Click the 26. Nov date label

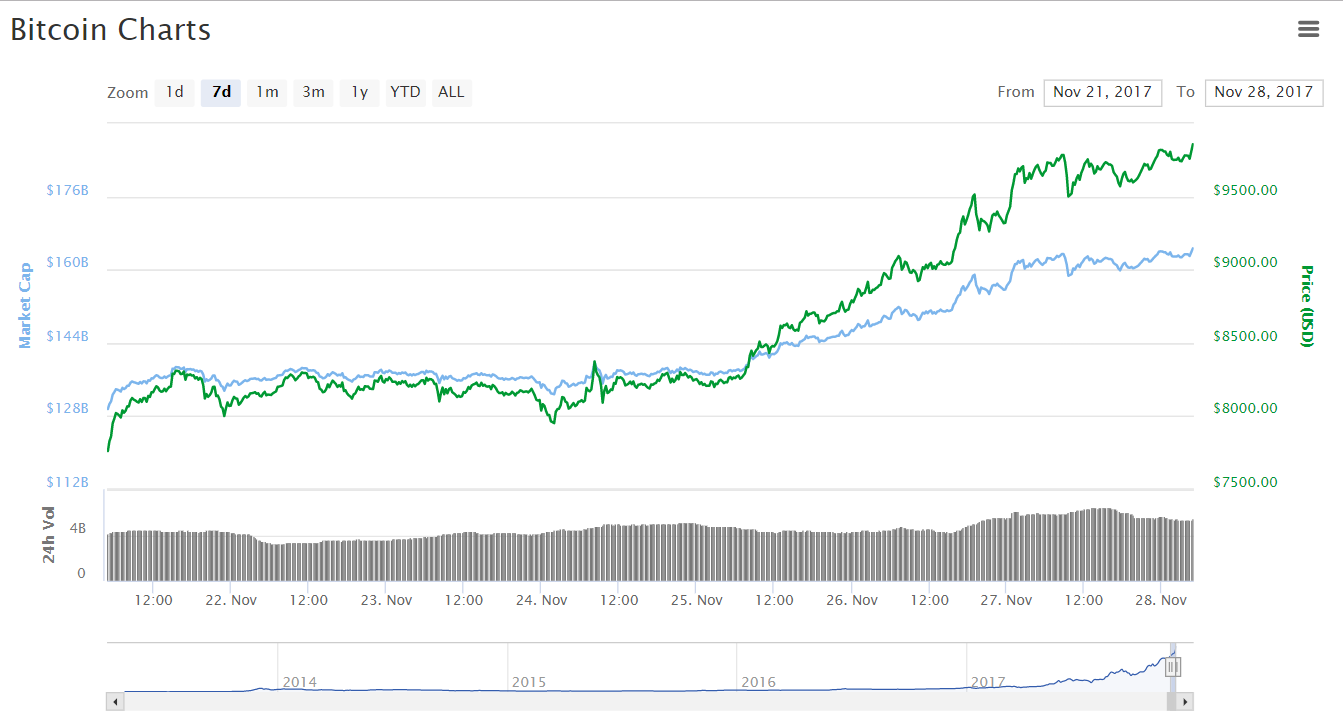click(851, 600)
